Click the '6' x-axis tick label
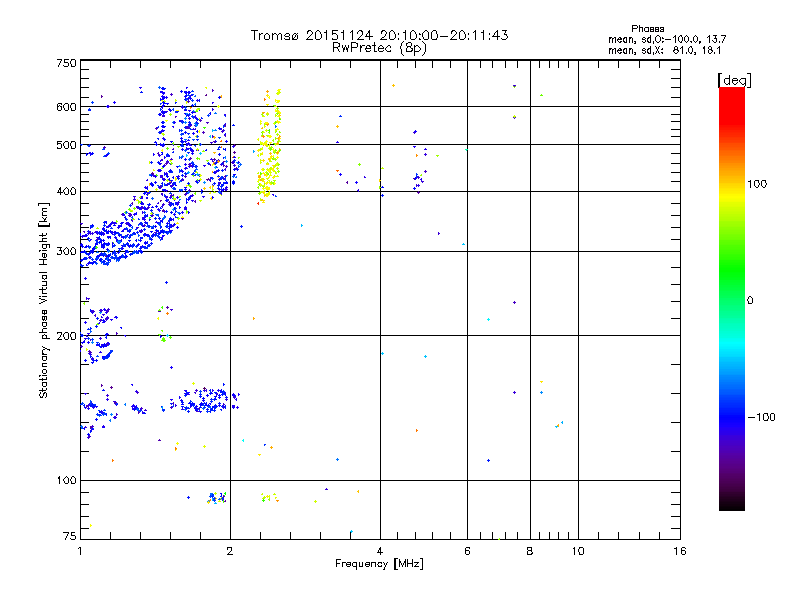 point(467,551)
